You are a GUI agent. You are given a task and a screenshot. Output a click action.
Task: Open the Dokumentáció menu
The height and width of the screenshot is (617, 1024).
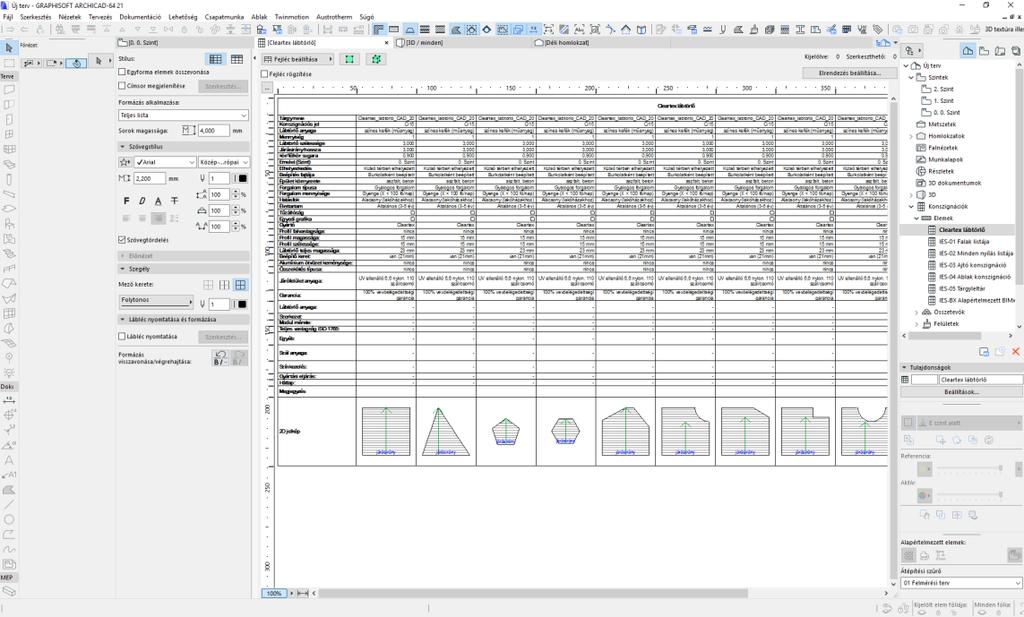tap(140, 17)
